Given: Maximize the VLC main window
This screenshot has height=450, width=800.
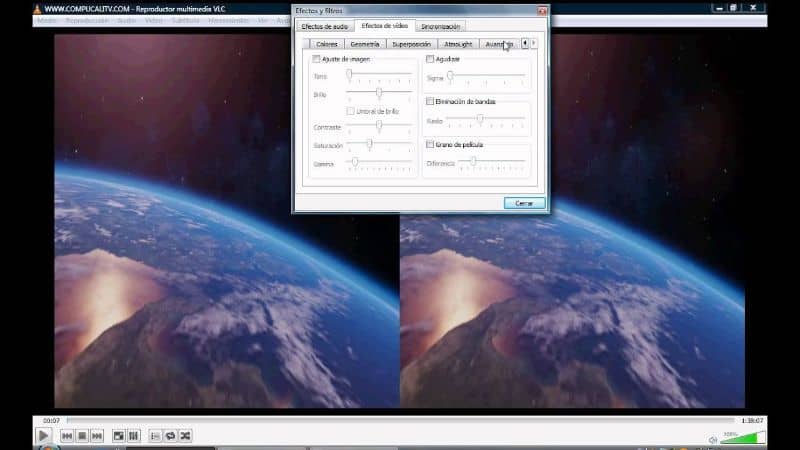Looking at the screenshot, I should [733, 8].
